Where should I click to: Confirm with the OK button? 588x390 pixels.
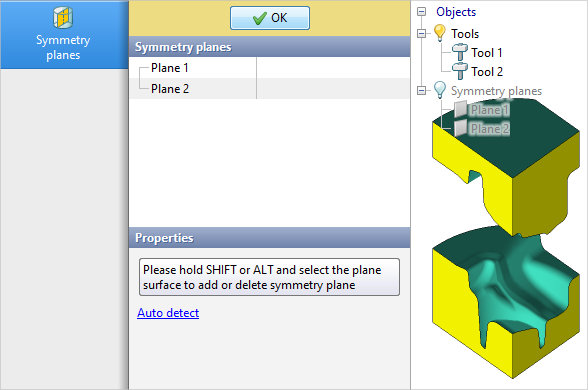tap(270, 18)
